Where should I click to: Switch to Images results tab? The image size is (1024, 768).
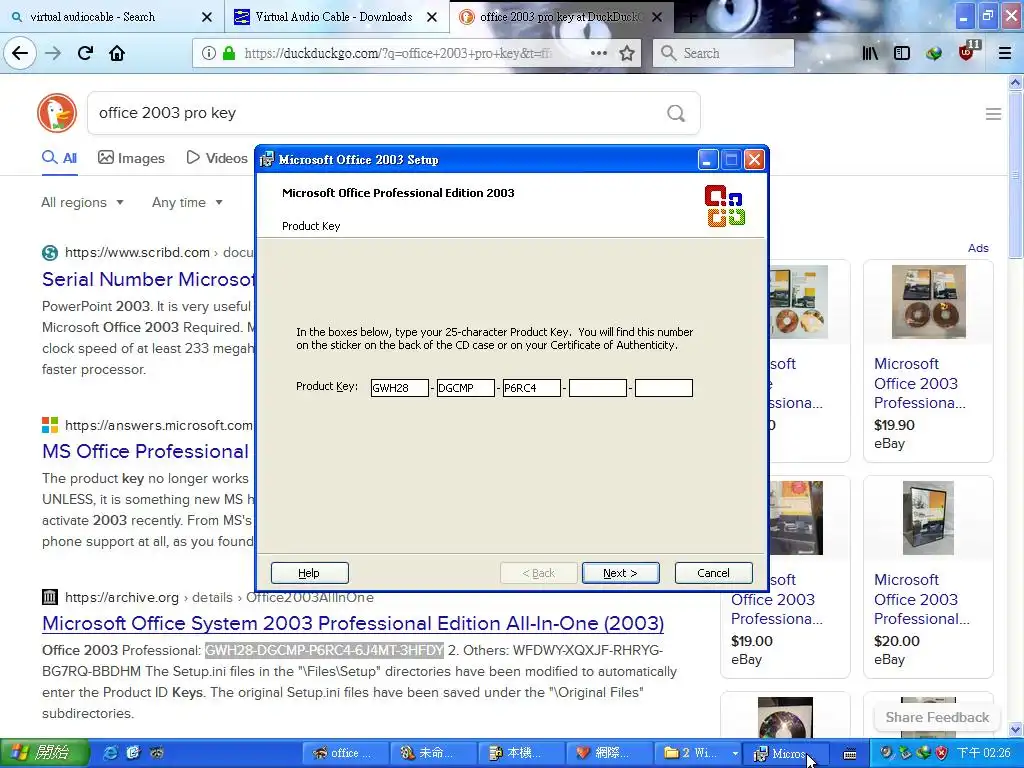(x=131, y=158)
